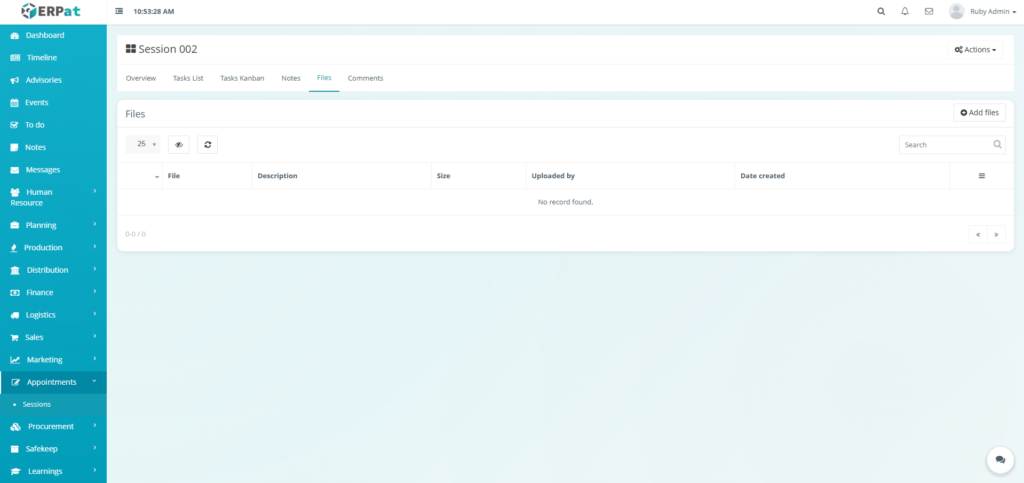The image size is (1024, 483).
Task: Toggle column visibility eye button
Action: click(x=179, y=145)
